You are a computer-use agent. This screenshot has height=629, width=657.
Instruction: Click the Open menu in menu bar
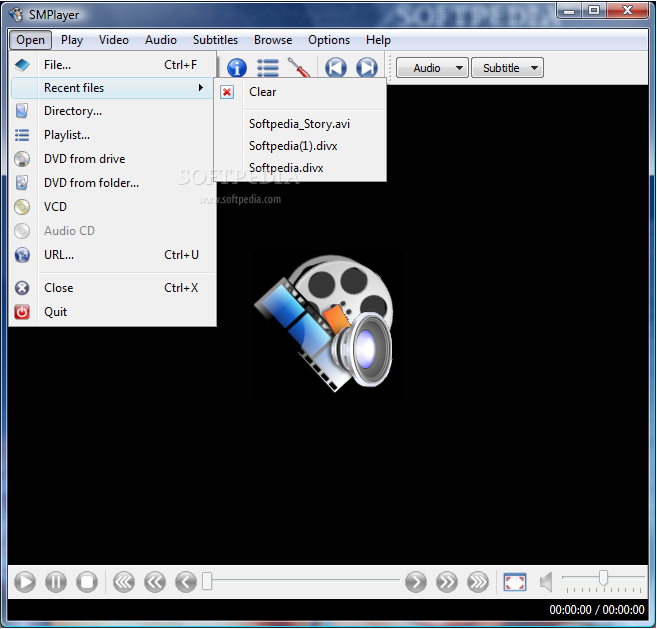[30, 40]
